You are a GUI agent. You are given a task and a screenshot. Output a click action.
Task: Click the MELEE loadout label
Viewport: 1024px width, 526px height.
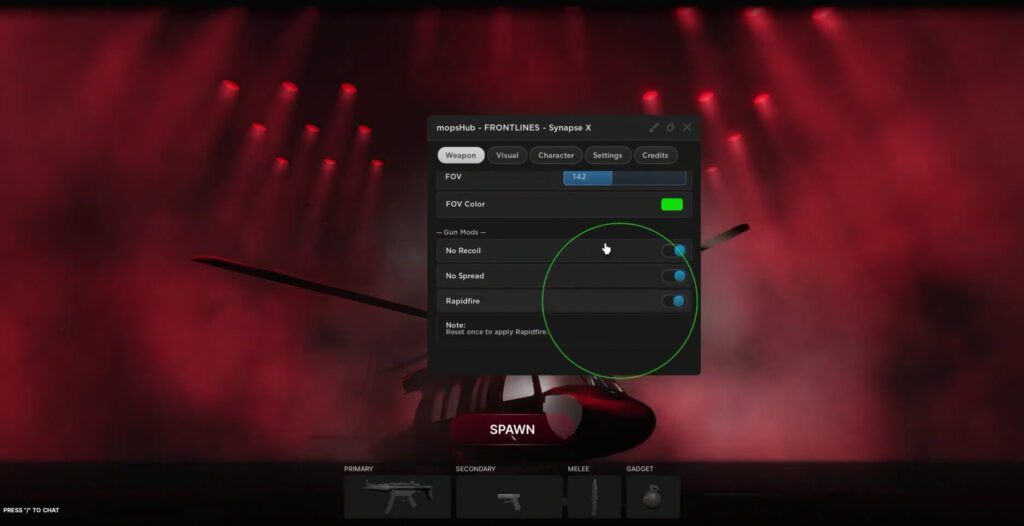(578, 468)
